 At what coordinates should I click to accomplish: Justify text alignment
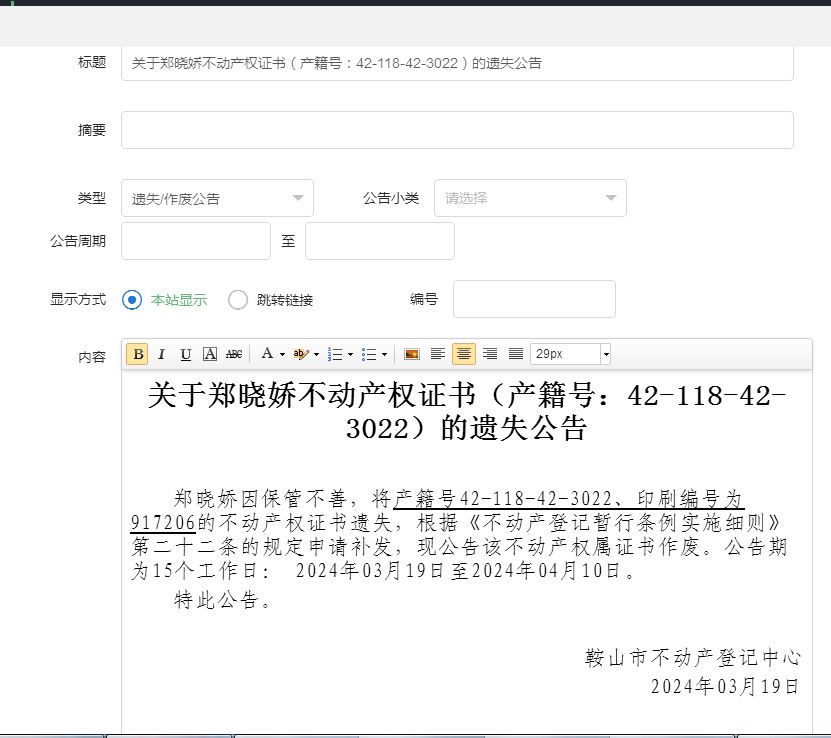[516, 354]
